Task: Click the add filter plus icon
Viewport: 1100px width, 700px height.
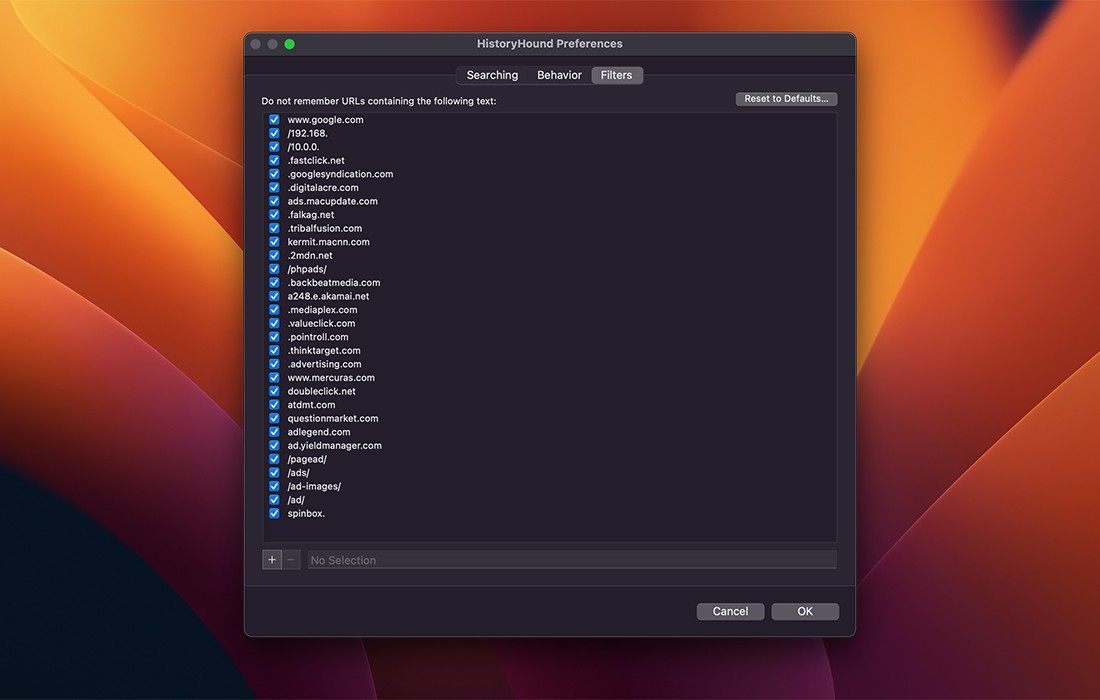Action: click(271, 560)
